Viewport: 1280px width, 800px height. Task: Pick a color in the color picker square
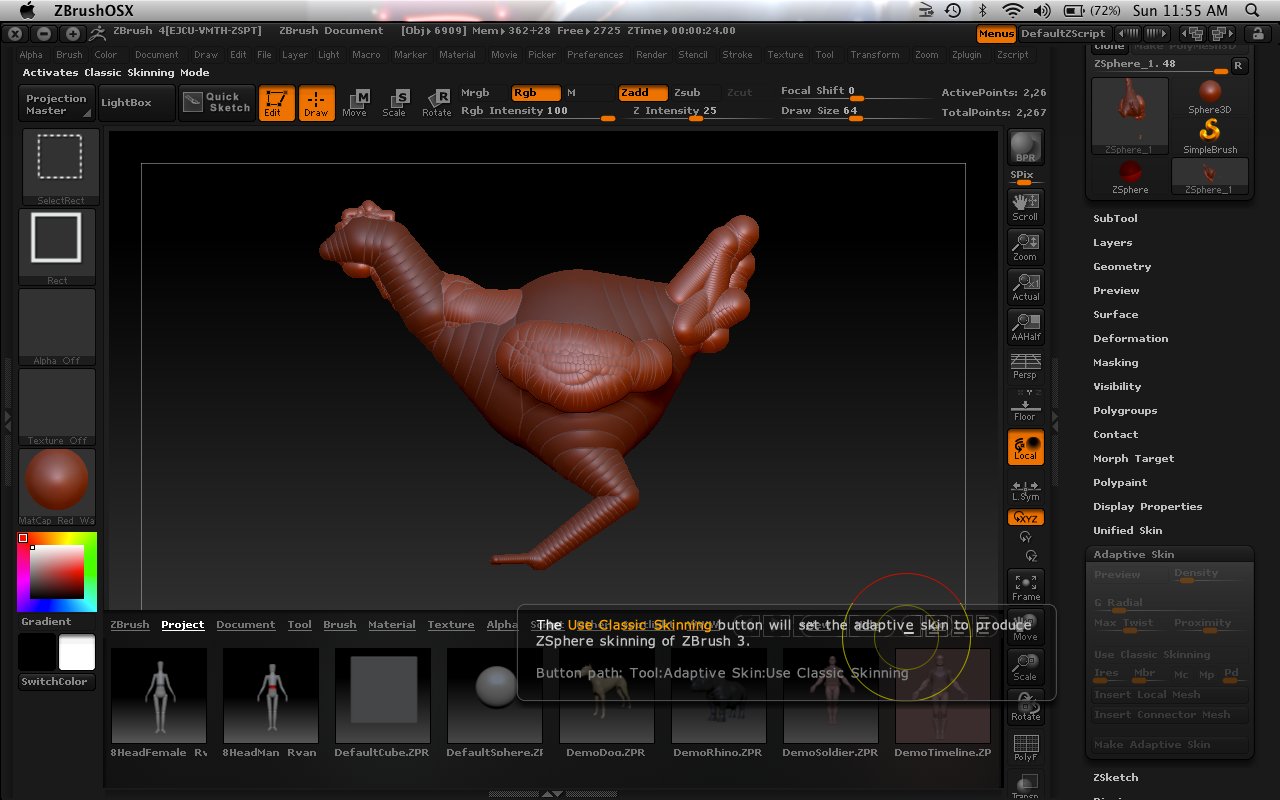(x=58, y=572)
